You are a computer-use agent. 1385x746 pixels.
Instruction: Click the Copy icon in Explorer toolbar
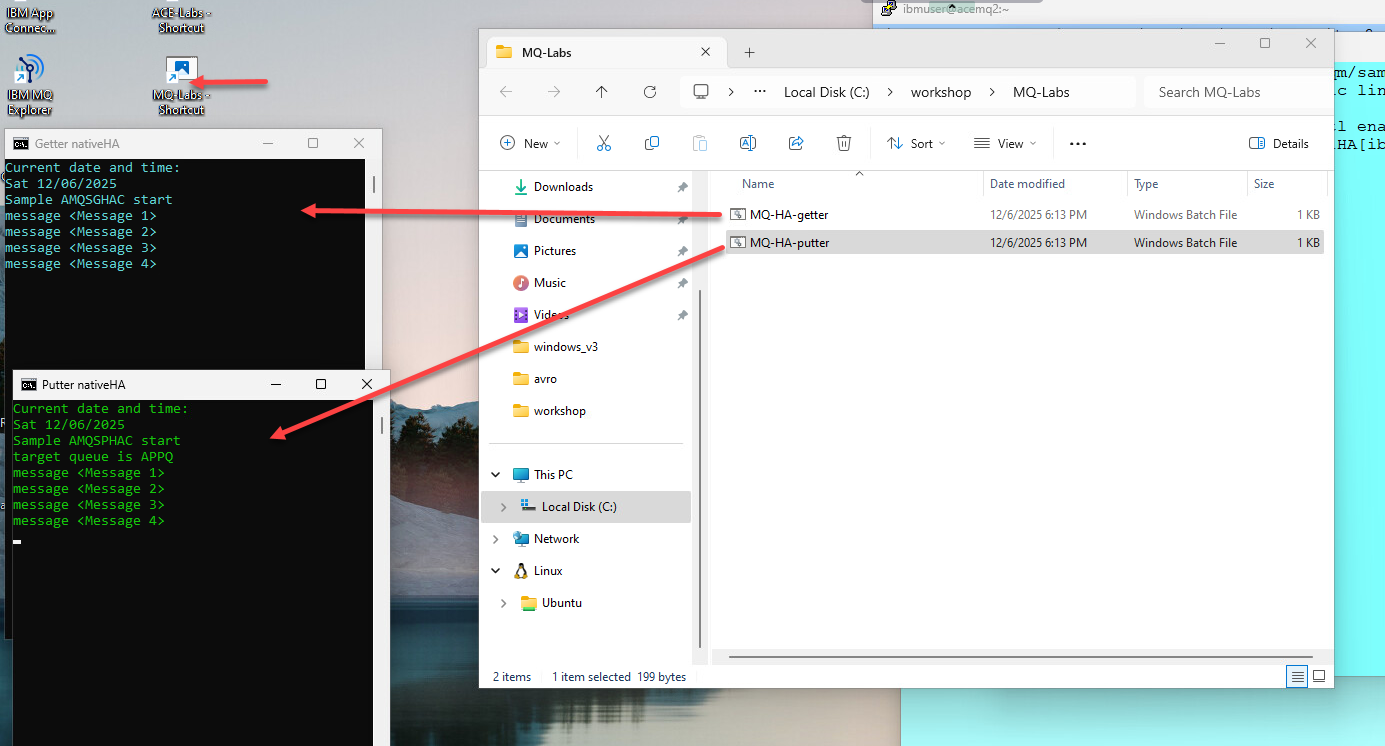(652, 143)
